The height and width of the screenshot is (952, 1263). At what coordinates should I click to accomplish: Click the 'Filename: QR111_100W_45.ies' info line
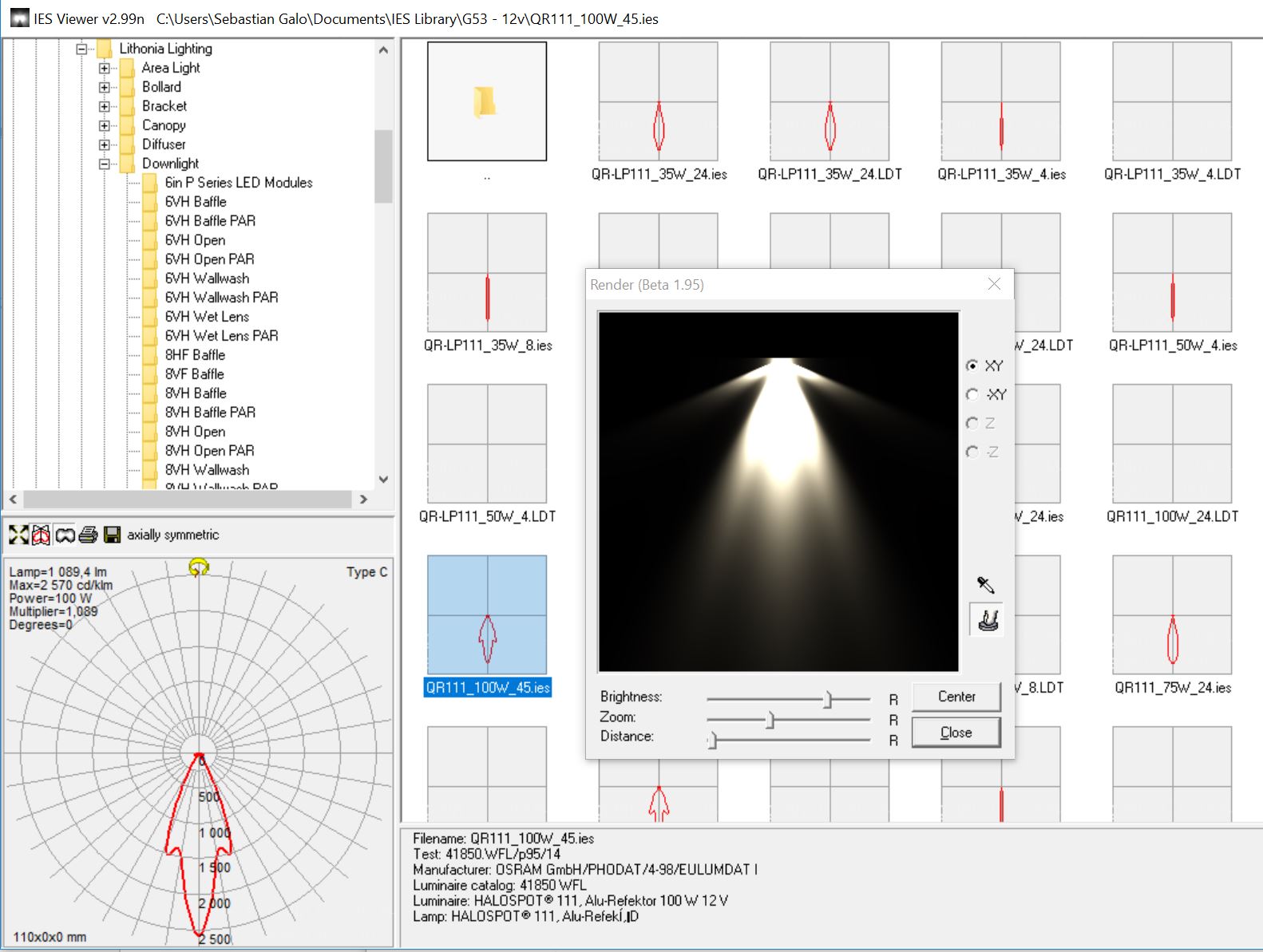tap(504, 839)
